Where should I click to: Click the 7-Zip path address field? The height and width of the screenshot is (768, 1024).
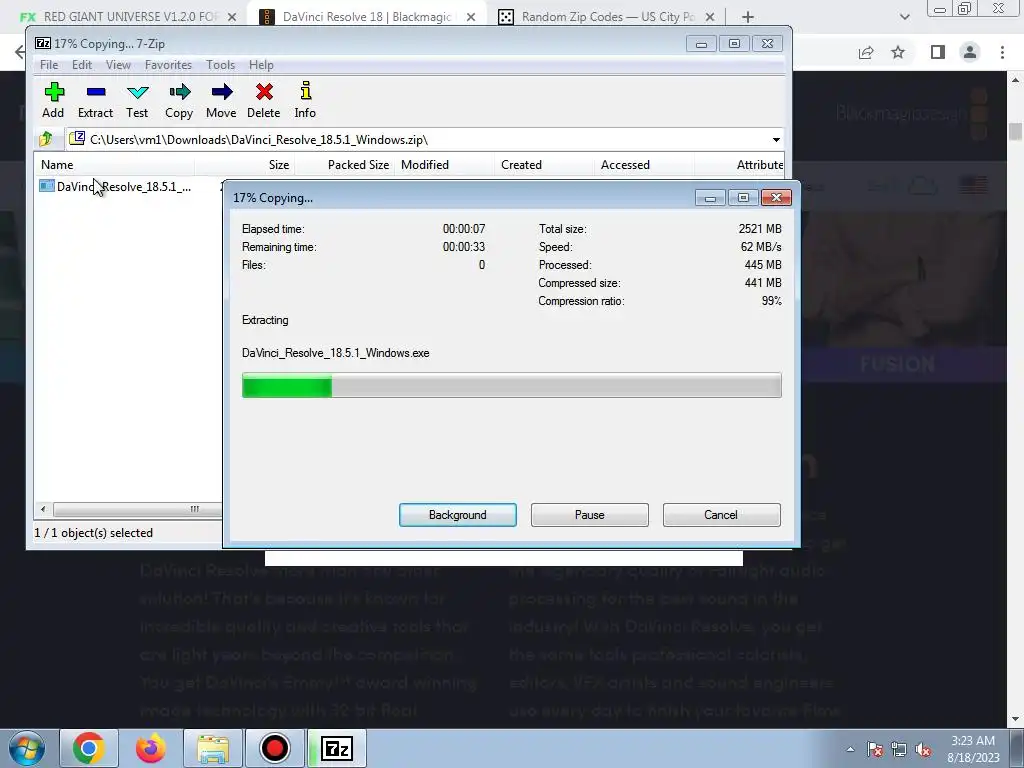coord(424,139)
